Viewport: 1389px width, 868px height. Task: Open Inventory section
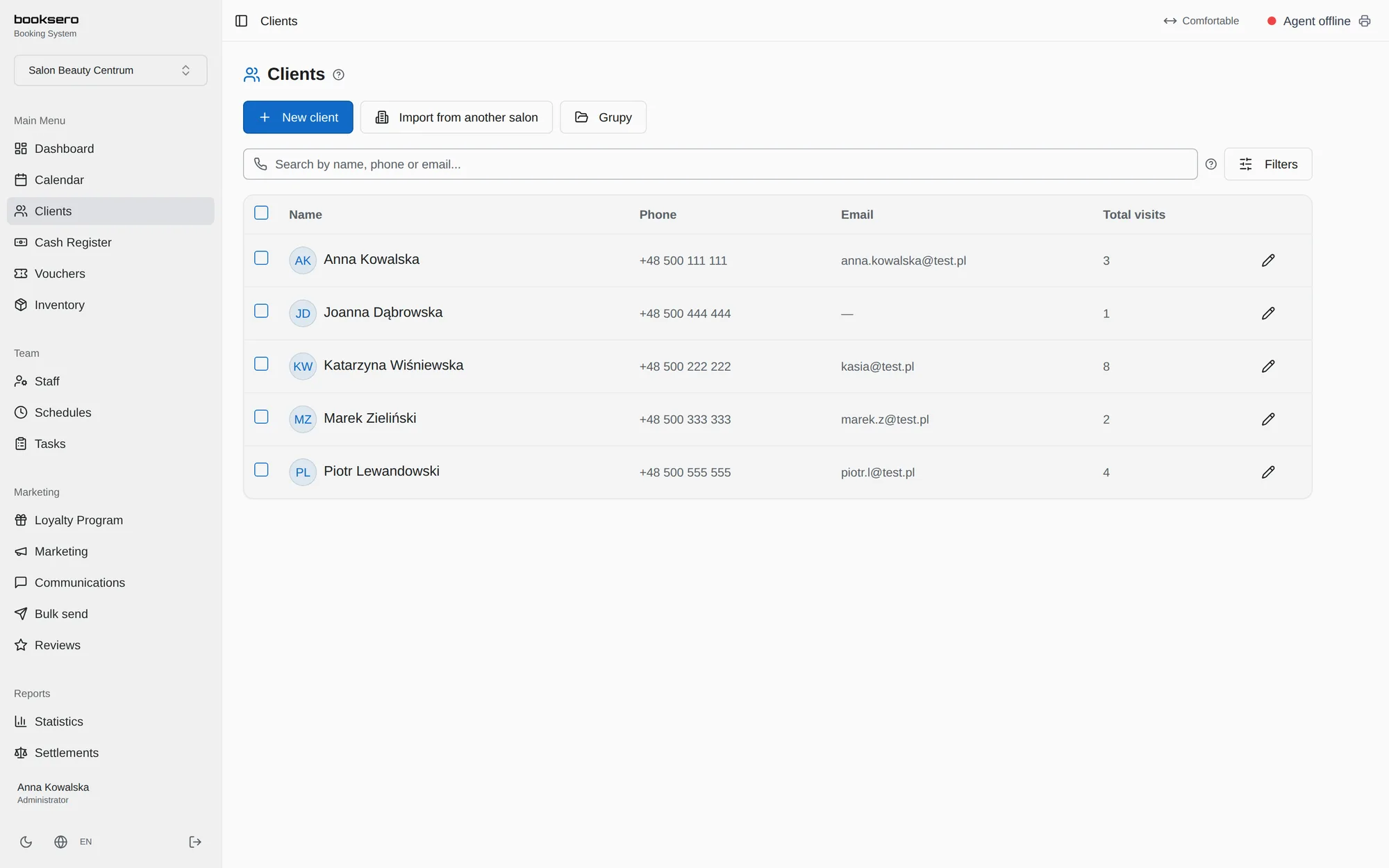[110, 305]
